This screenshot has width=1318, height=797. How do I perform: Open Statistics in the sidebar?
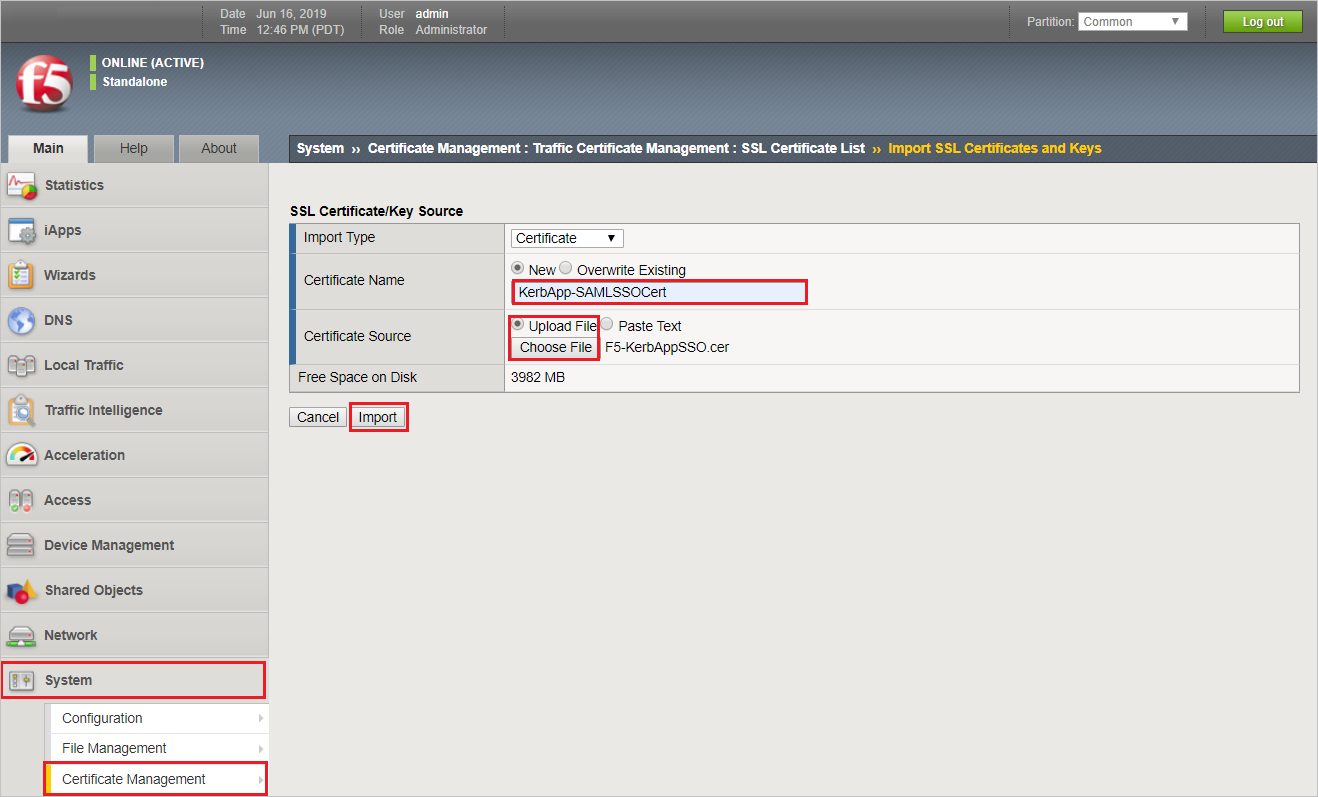(134, 185)
